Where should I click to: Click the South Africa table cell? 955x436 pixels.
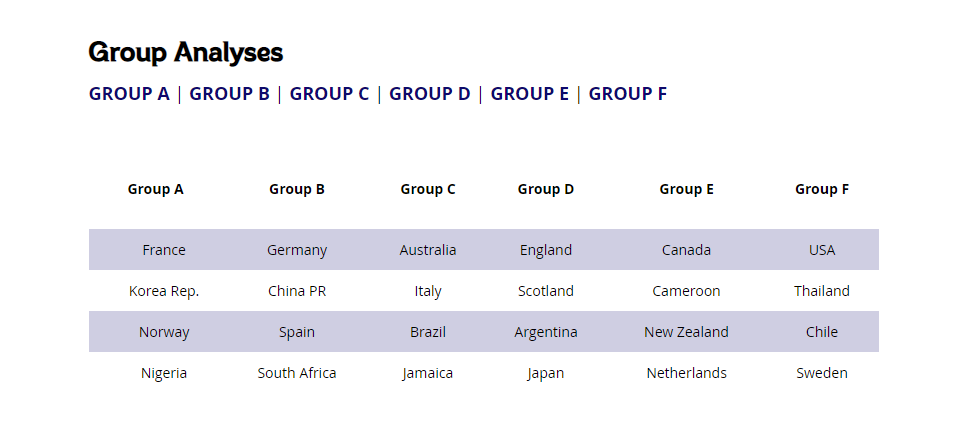click(297, 373)
